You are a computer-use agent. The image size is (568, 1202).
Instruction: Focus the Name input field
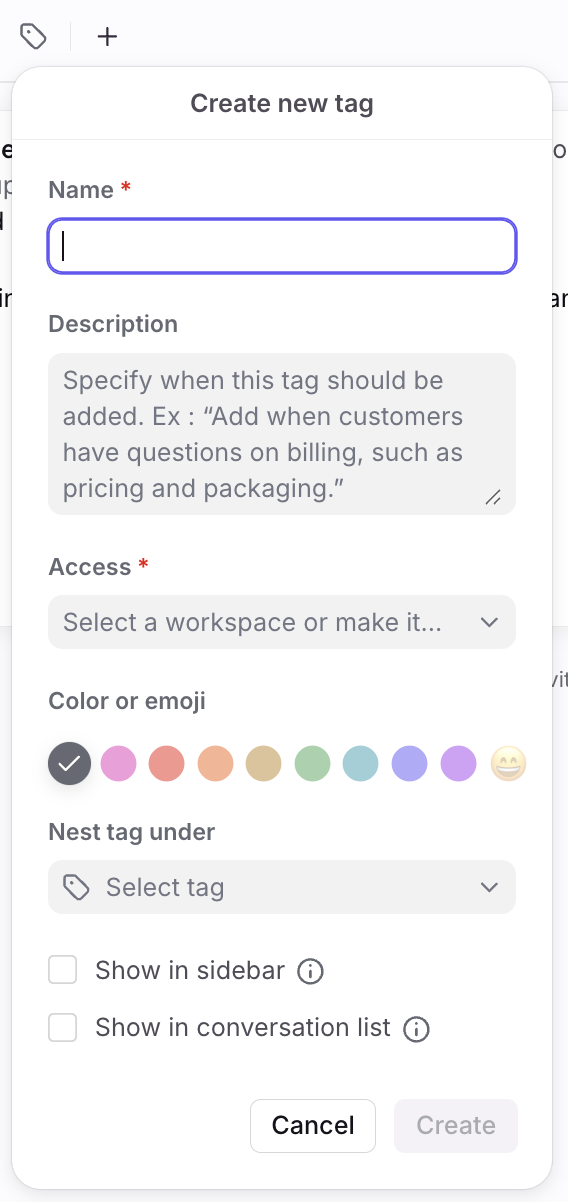(282, 246)
